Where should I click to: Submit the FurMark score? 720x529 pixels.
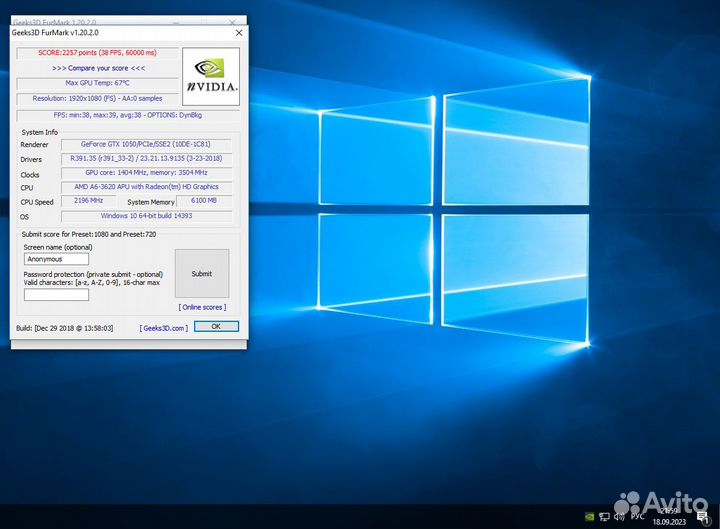pyautogui.click(x=202, y=274)
